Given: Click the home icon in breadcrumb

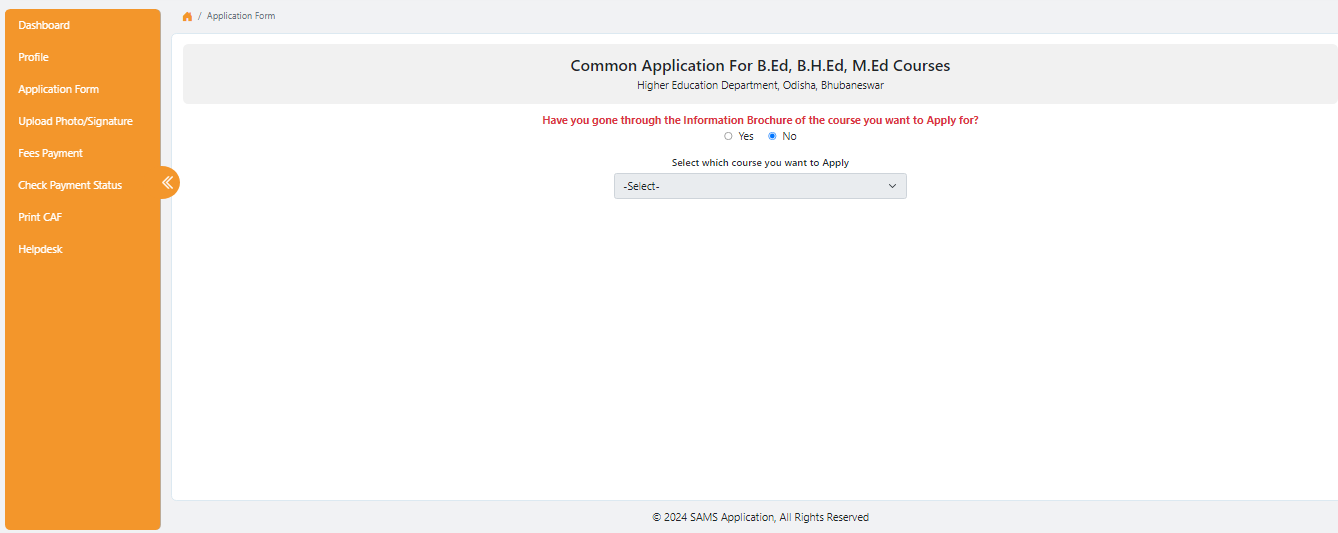Looking at the screenshot, I should pos(187,16).
